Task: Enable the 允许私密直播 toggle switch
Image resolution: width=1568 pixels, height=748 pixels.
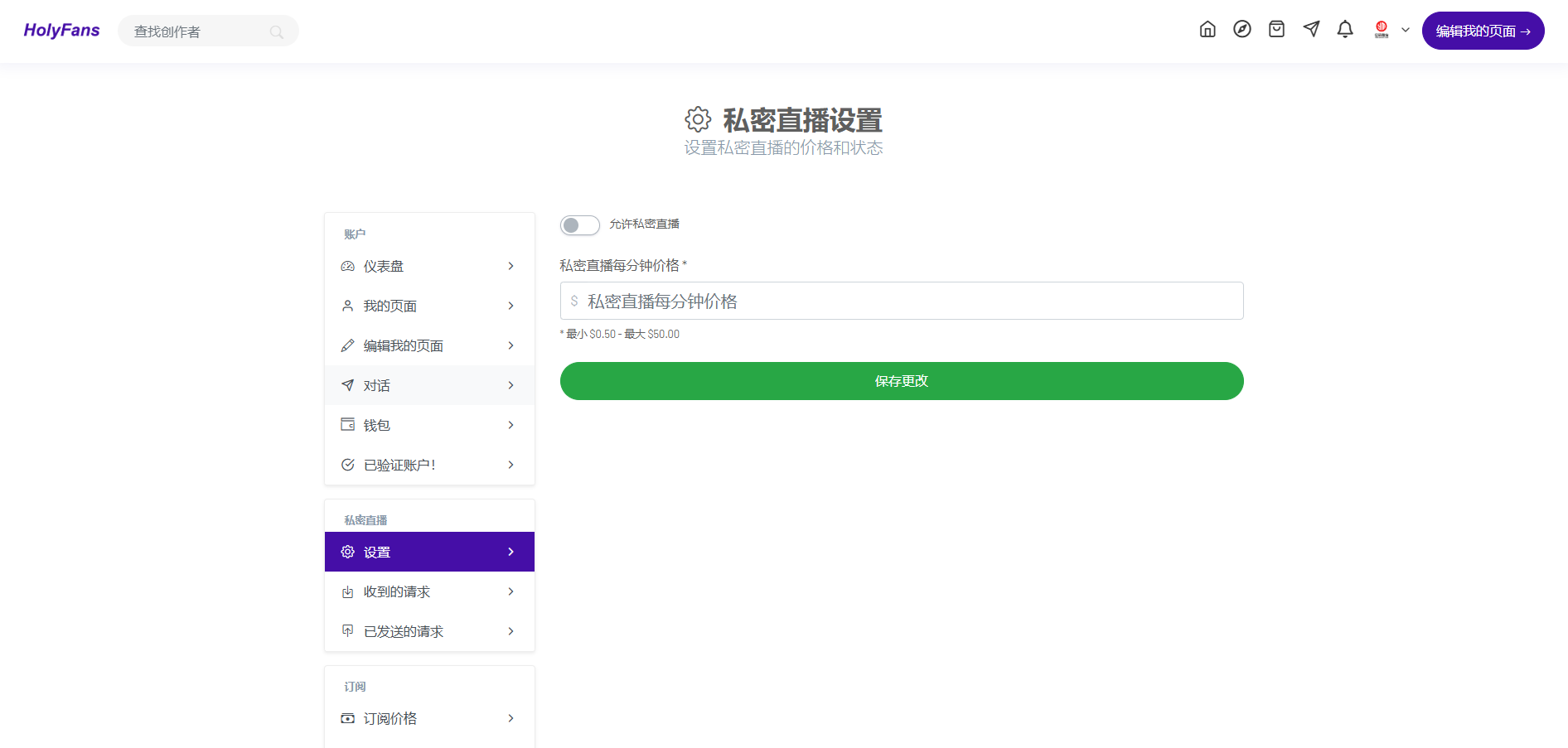Action: tap(580, 224)
